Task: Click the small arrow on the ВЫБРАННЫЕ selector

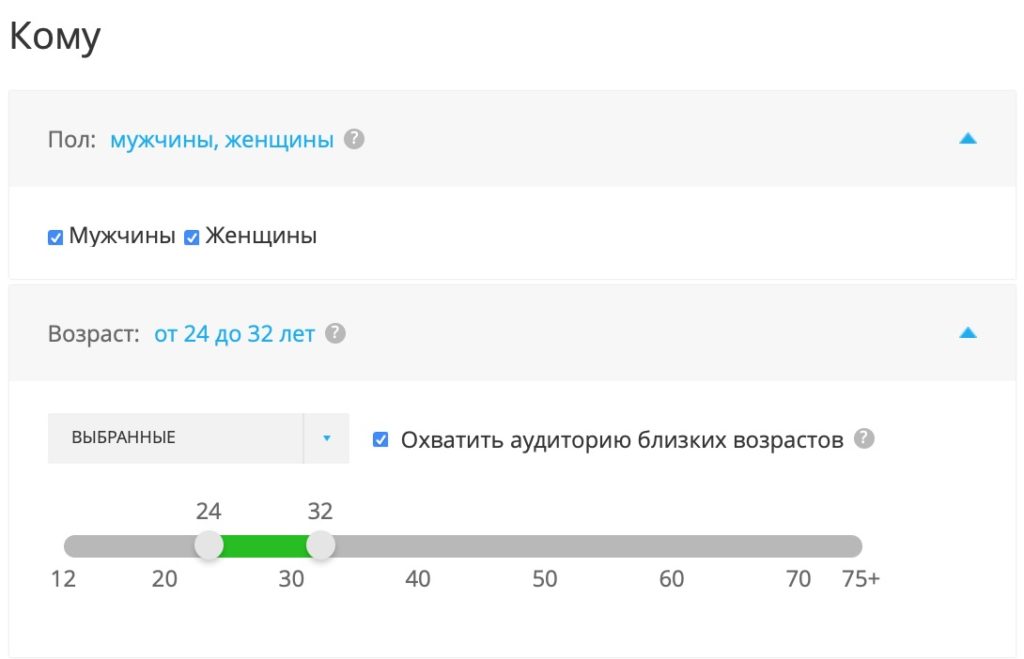Action: click(x=327, y=438)
